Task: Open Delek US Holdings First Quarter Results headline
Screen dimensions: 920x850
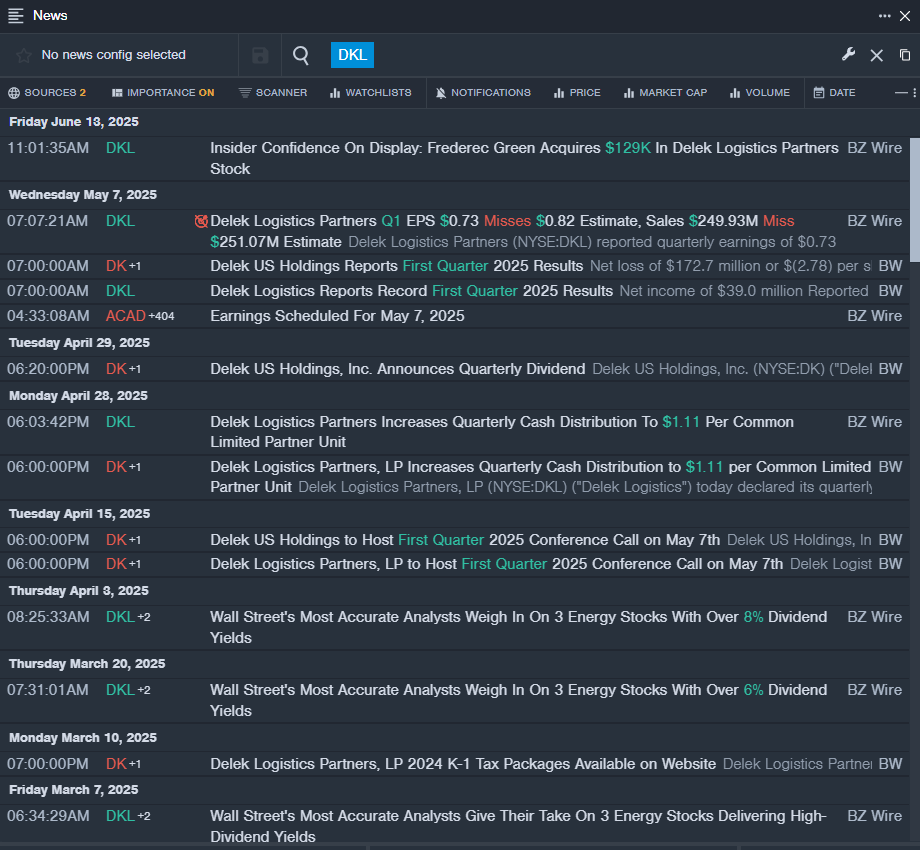Action: (397, 266)
